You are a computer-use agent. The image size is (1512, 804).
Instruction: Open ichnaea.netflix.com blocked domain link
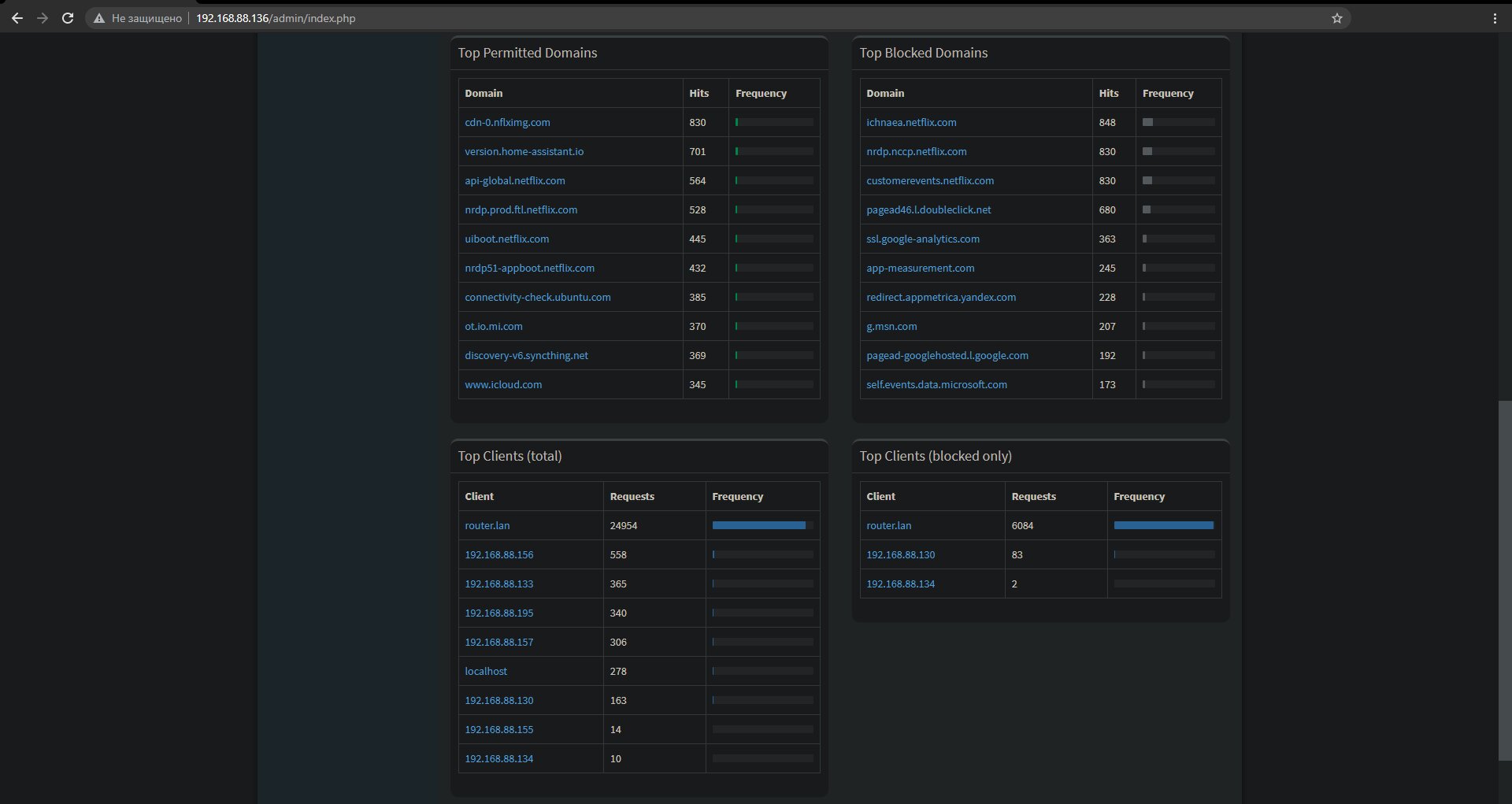[911, 123]
